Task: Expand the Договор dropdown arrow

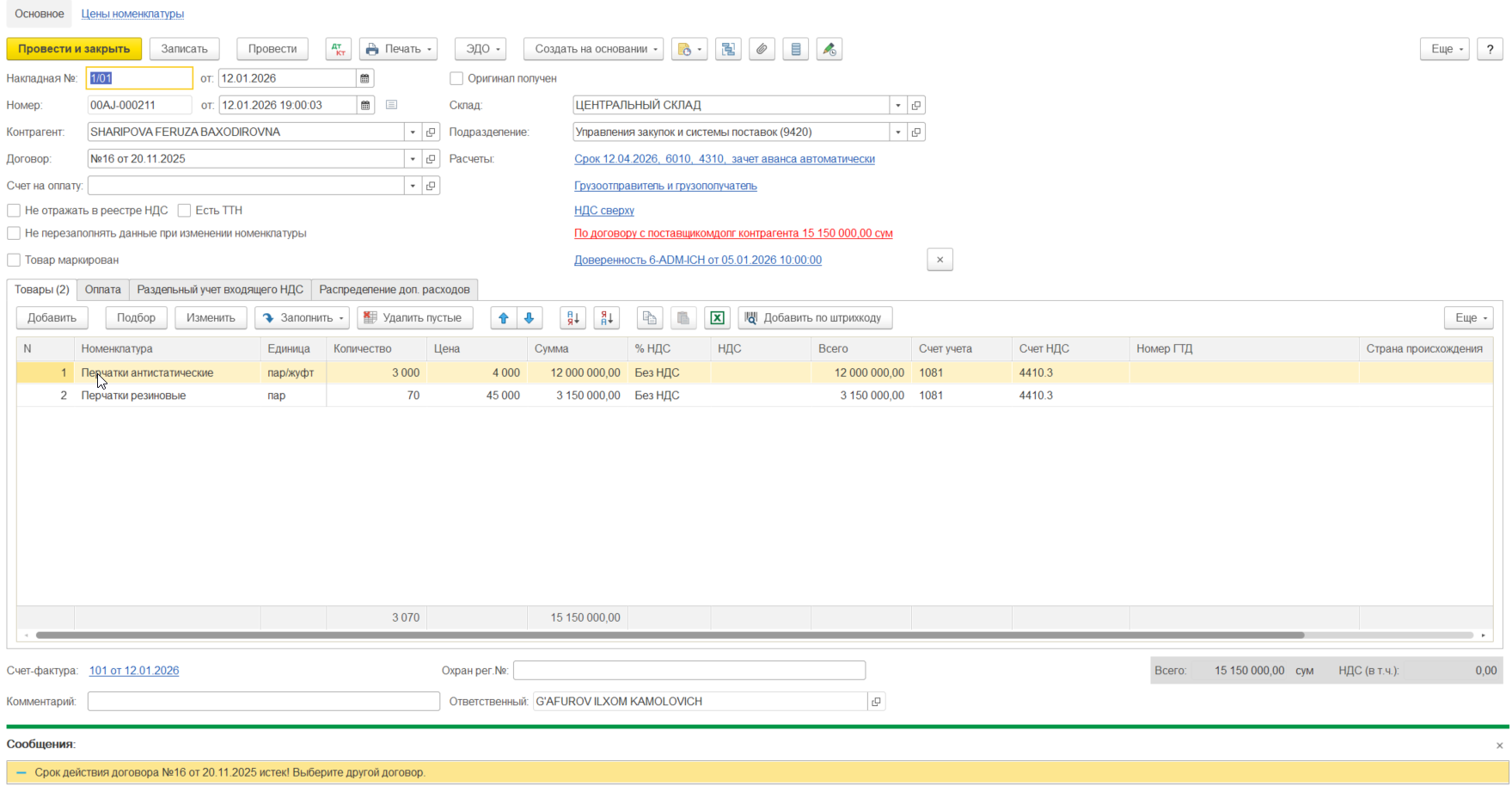Action: tap(413, 158)
